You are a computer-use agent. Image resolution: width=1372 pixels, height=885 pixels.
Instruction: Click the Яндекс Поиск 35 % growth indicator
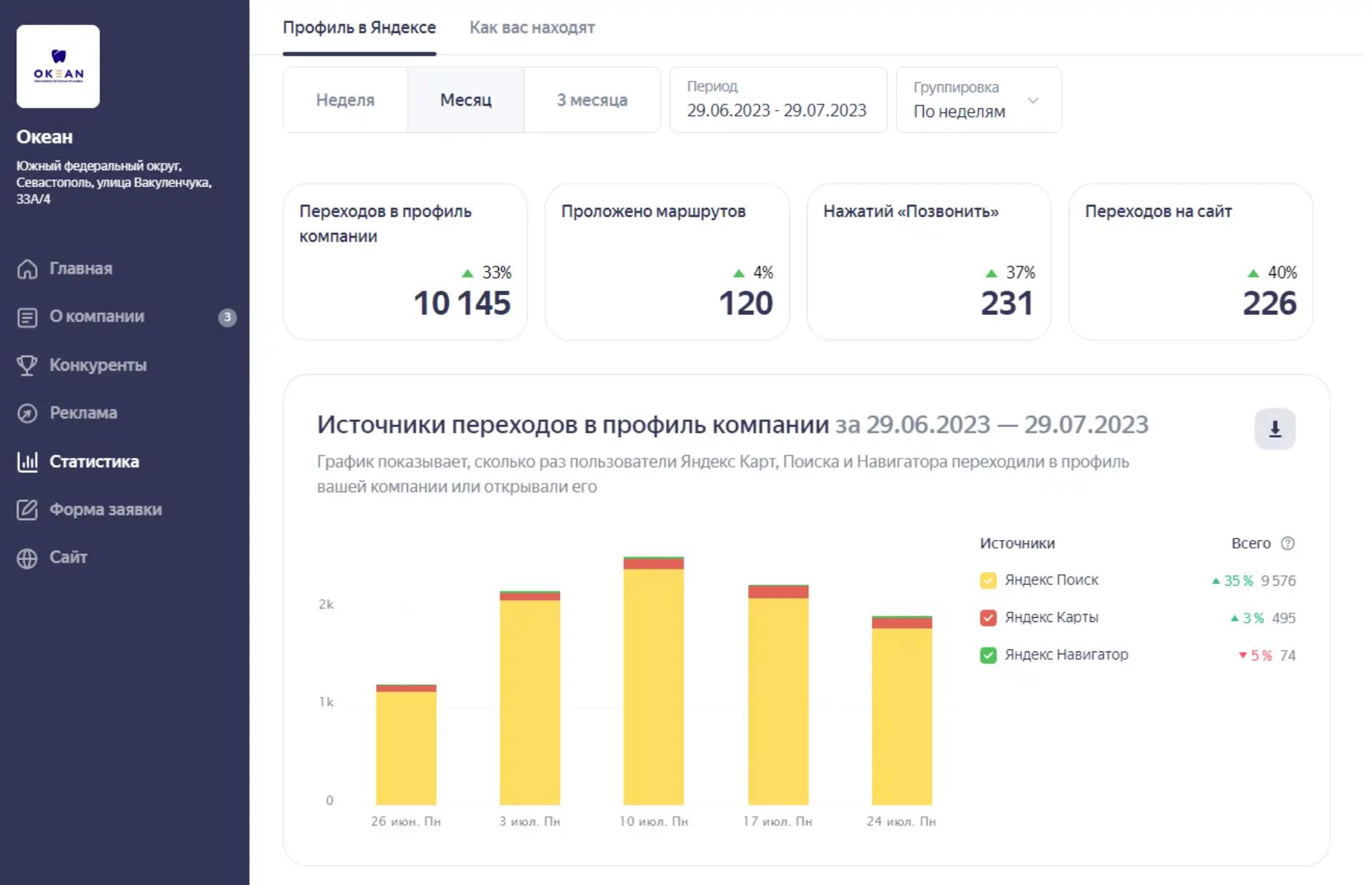1233,581
